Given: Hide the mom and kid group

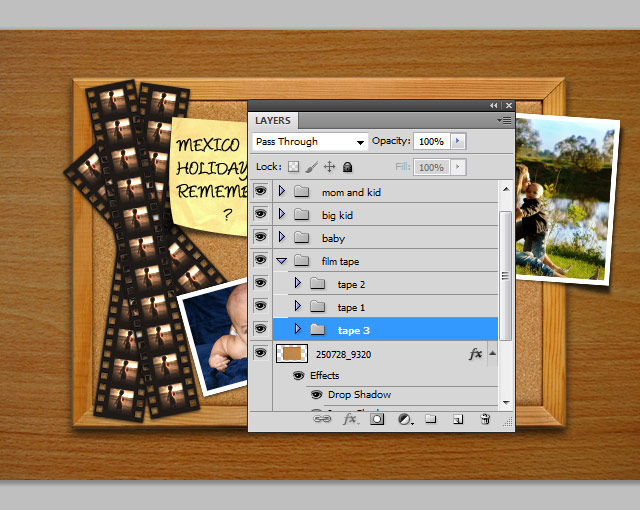Looking at the screenshot, I should coord(261,191).
